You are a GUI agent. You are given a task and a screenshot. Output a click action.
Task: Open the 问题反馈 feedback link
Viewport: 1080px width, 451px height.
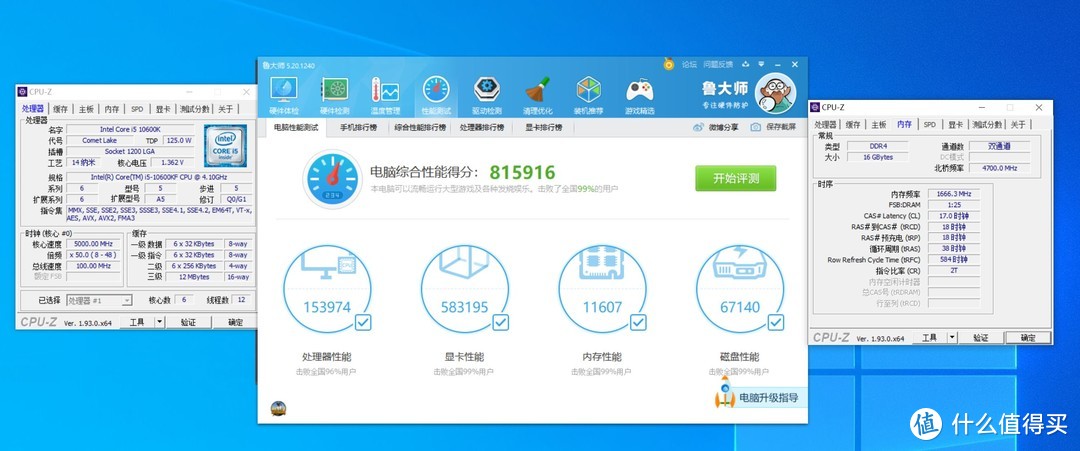[x=718, y=64]
